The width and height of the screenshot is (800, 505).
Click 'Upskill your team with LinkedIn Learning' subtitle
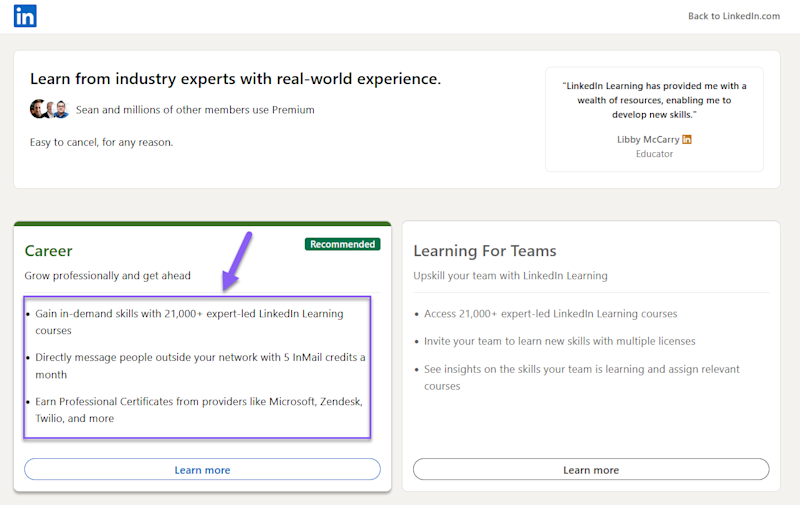pyautogui.click(x=510, y=275)
